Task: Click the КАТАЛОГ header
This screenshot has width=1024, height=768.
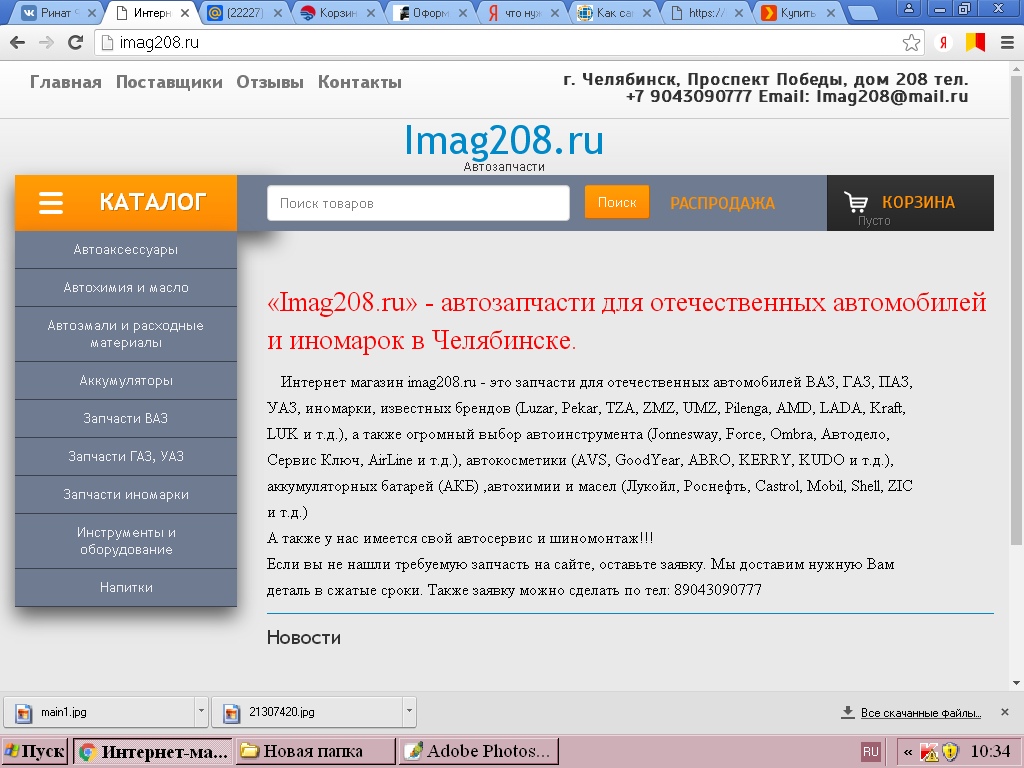Action: click(126, 202)
